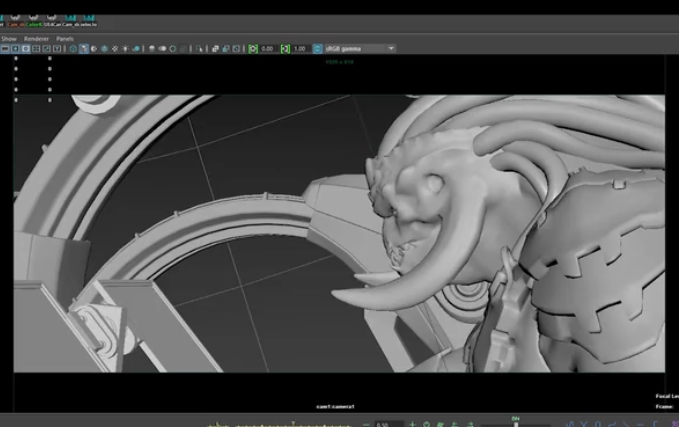Toggle X-Ray Active Components icon

point(226,49)
